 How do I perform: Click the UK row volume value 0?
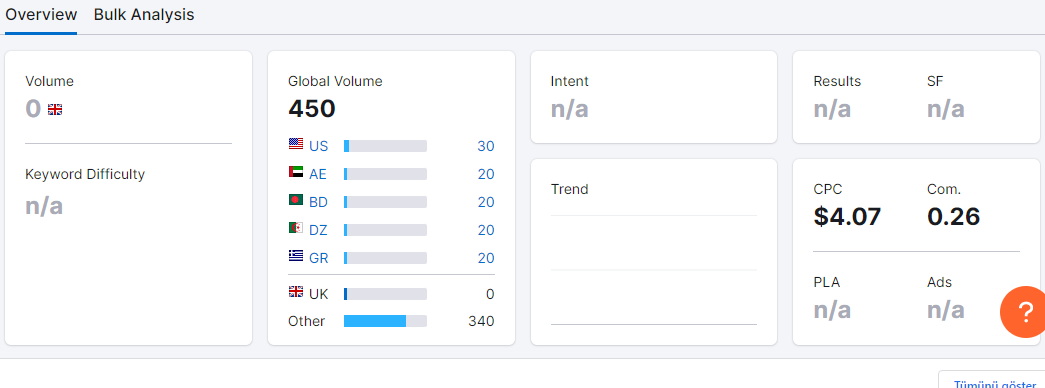(x=491, y=294)
